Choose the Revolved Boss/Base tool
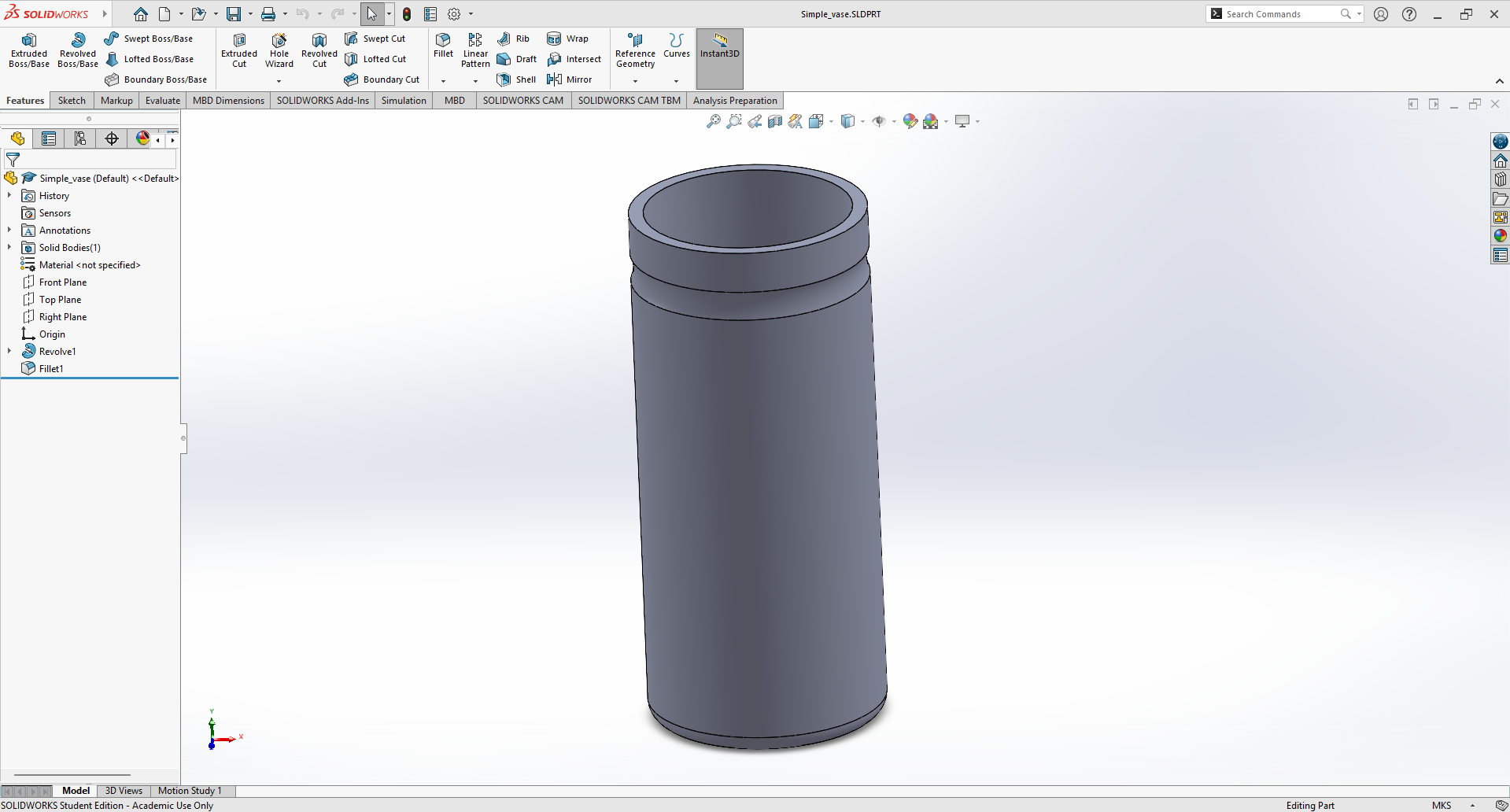This screenshot has height=812, width=1510. 78,51
